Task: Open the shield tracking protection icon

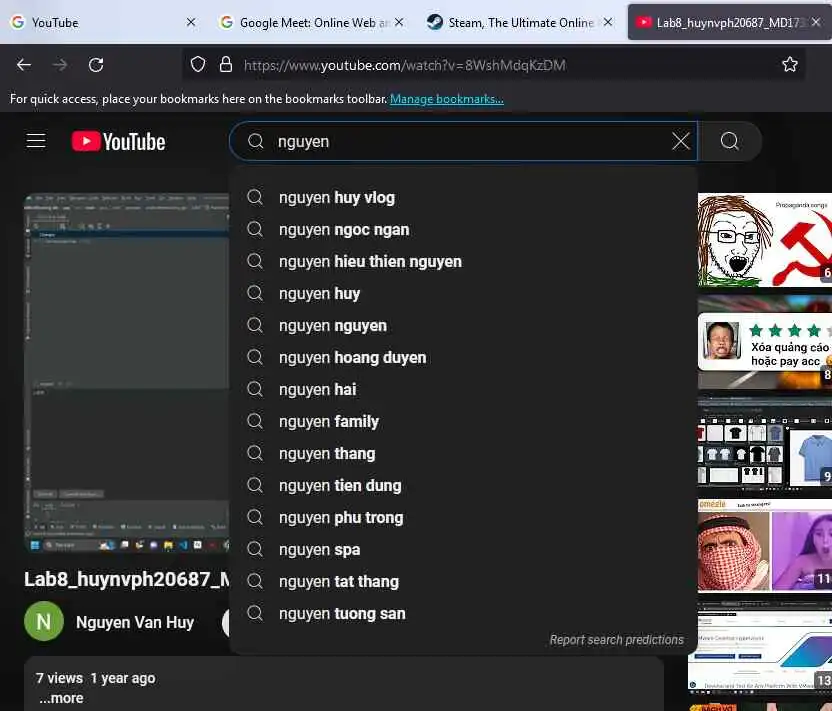Action: coord(198,64)
